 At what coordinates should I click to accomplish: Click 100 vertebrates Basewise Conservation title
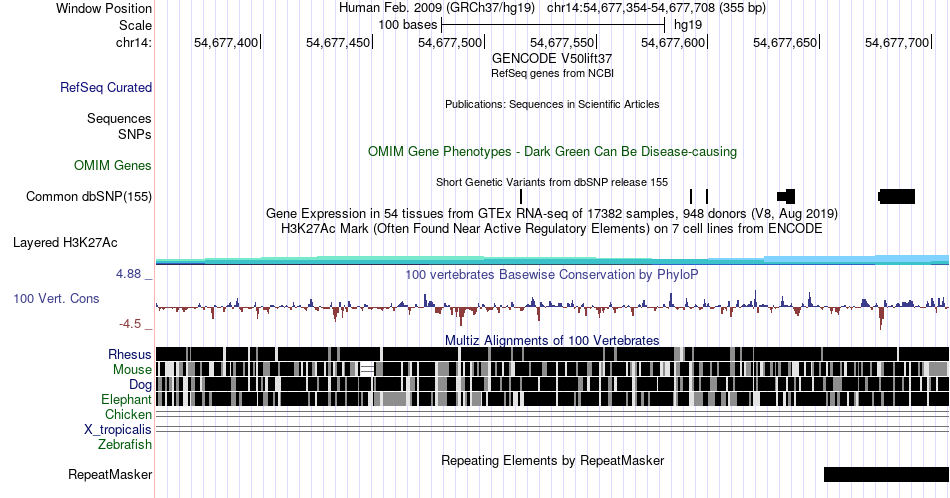552,274
